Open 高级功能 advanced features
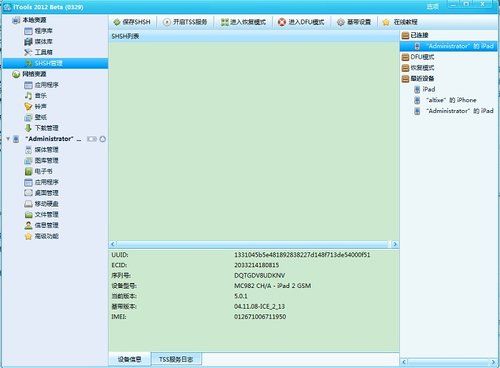The image size is (500, 368). coord(41,236)
